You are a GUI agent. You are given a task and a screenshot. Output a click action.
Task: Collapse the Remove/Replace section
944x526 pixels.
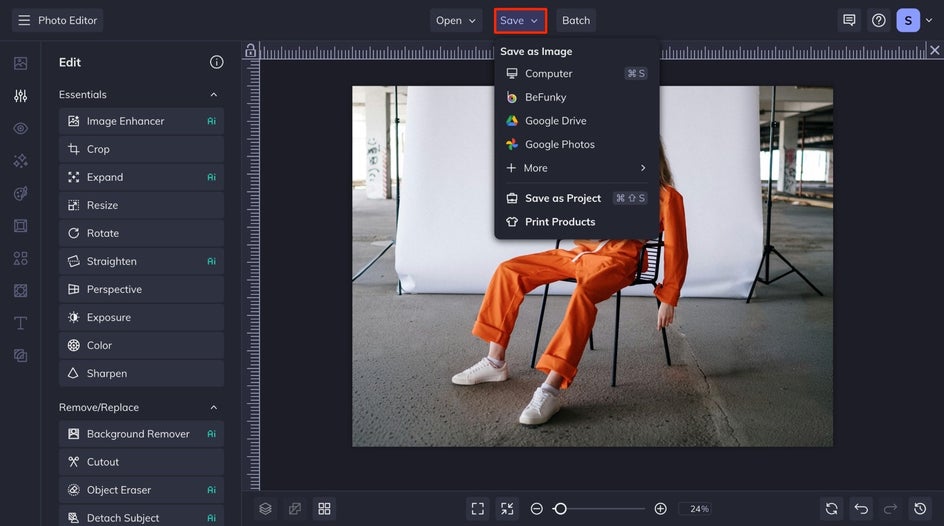point(214,407)
